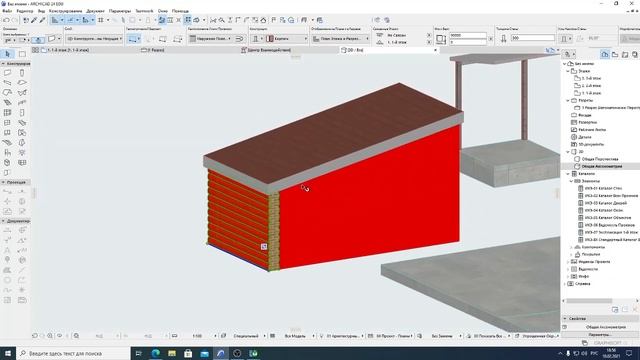Open the Файл menu

(7, 11)
